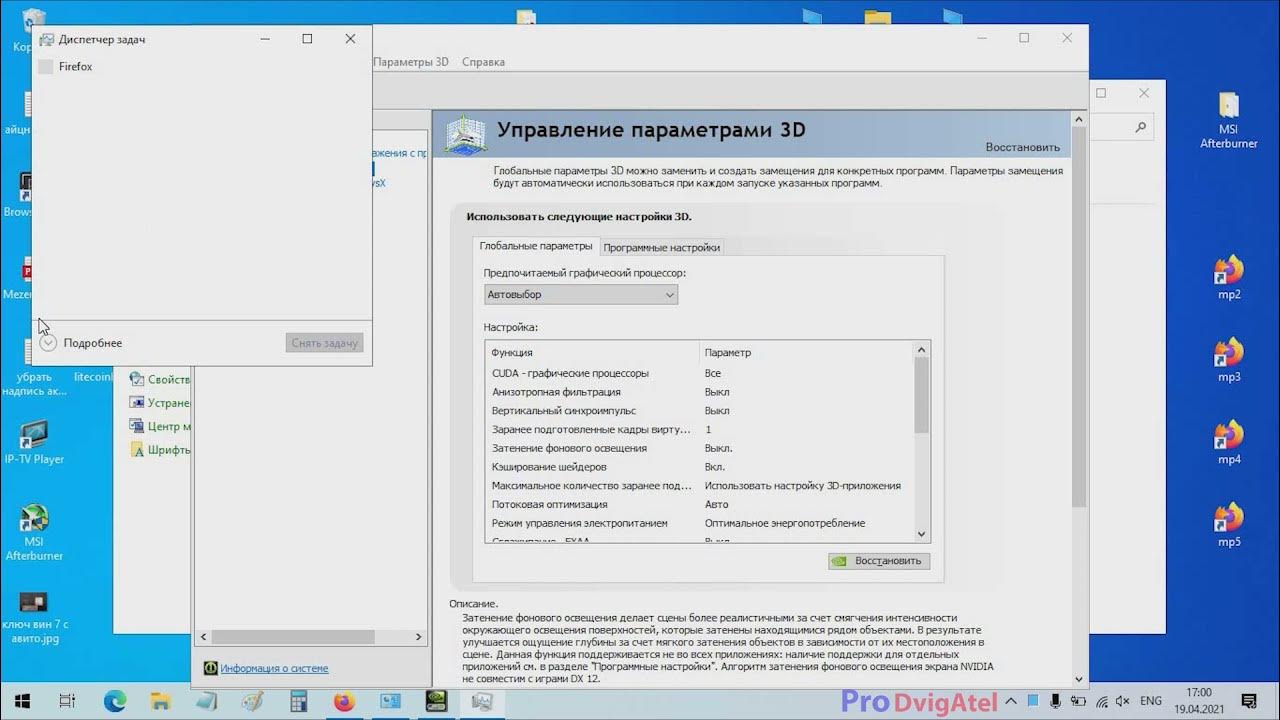Image resolution: width=1280 pixels, height=720 pixels.
Task: Click the Функция column header
Action: (x=512, y=352)
